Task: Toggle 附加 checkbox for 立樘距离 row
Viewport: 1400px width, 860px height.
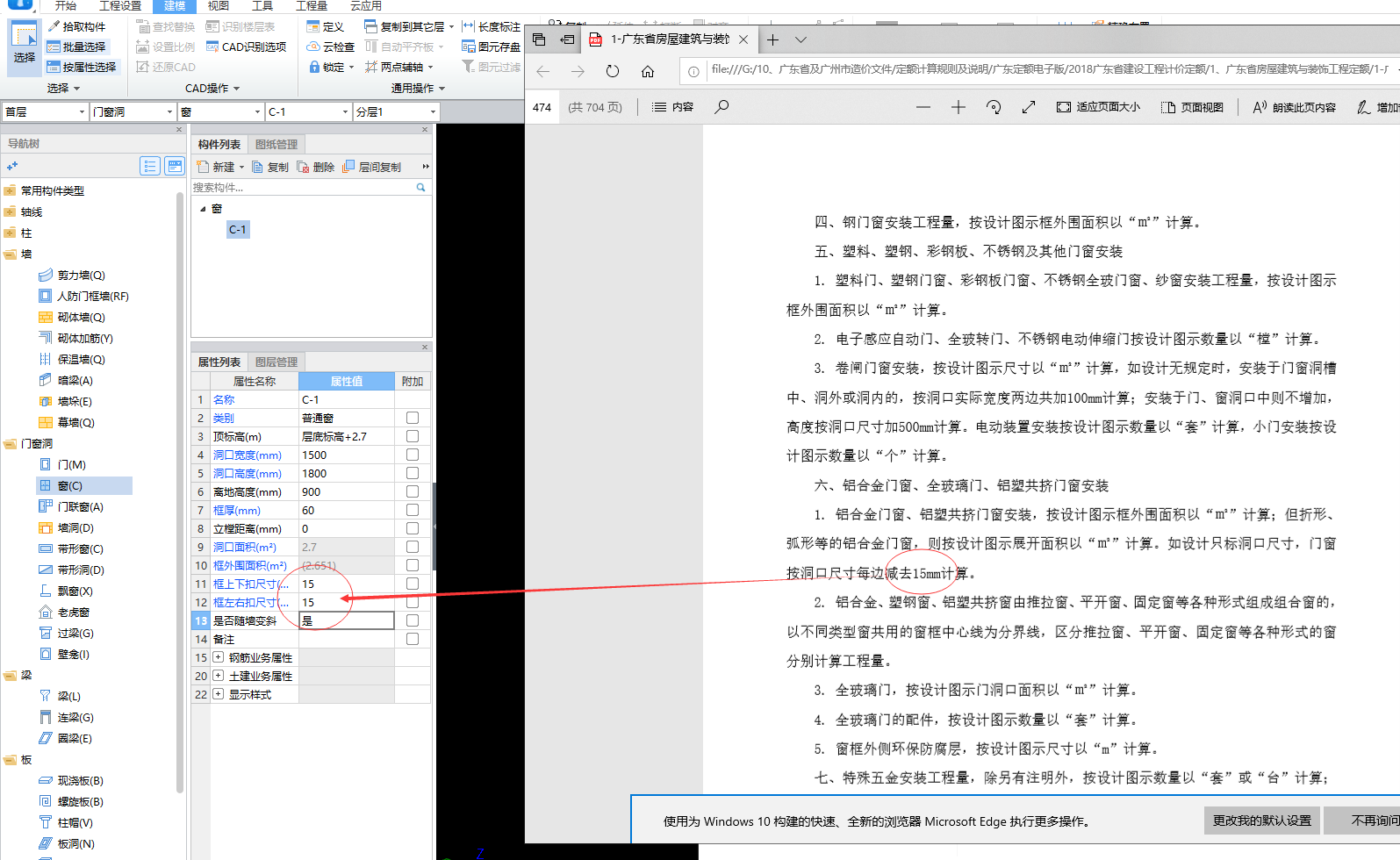Action: [x=413, y=528]
